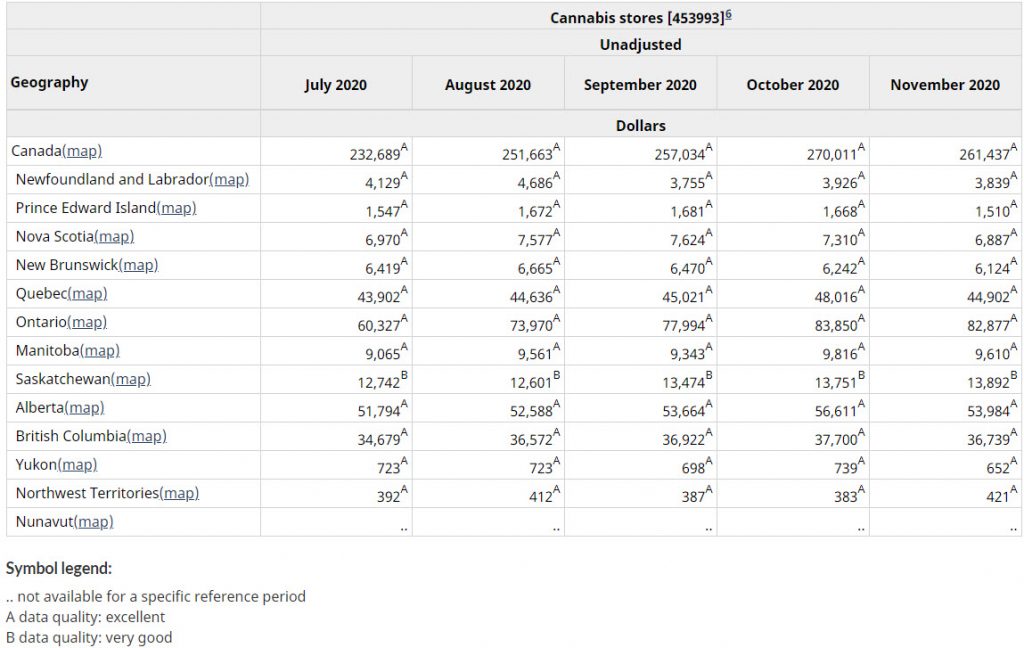Open the Saskatchewan map link
The height and width of the screenshot is (648, 1024).
pos(131,379)
